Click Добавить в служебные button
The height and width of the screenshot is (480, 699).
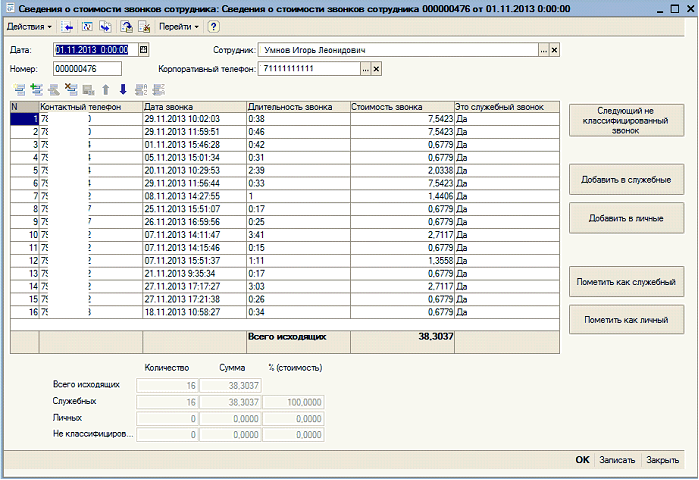tap(626, 180)
